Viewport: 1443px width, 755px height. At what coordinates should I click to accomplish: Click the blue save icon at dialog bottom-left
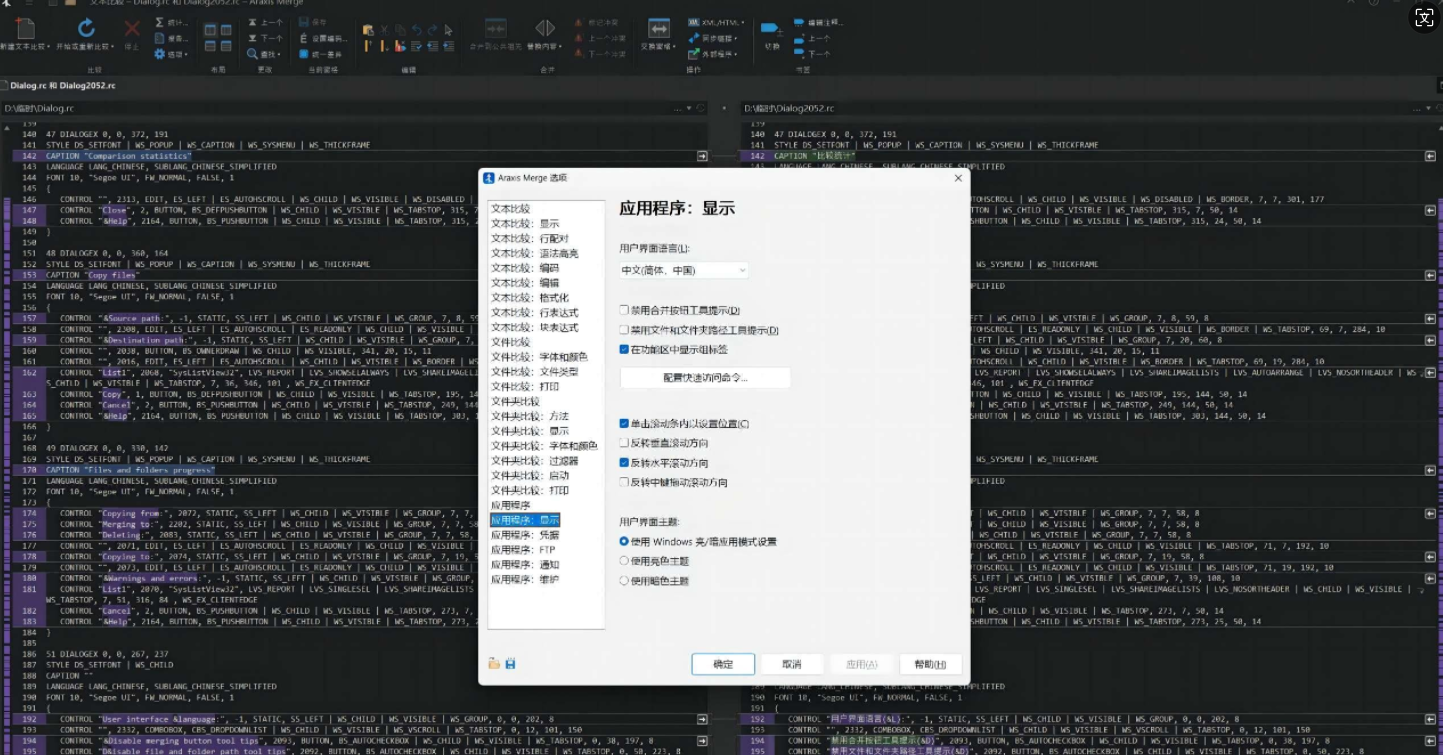point(510,664)
